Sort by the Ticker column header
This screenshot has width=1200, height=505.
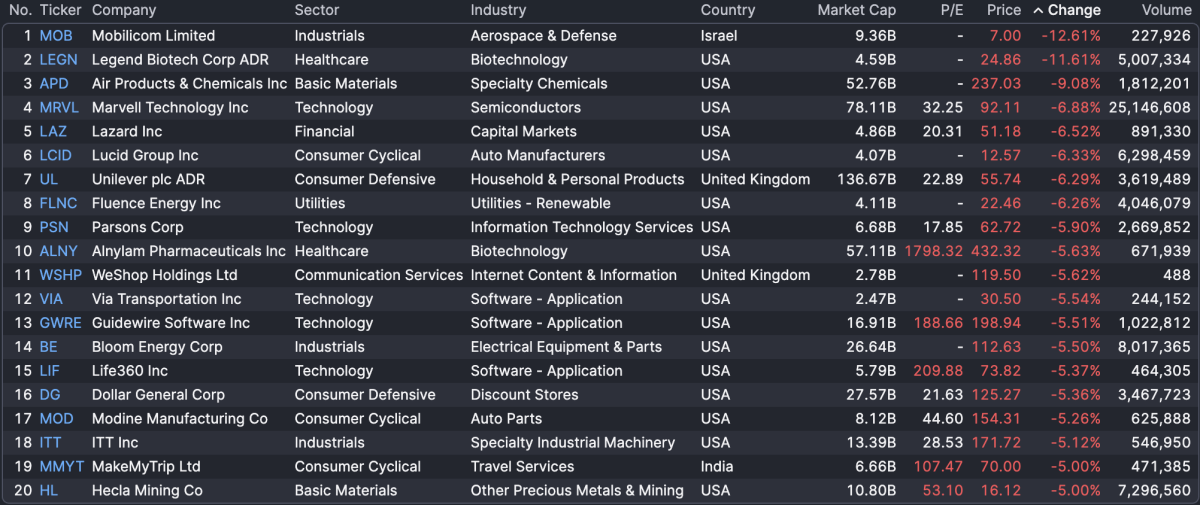tap(60, 10)
